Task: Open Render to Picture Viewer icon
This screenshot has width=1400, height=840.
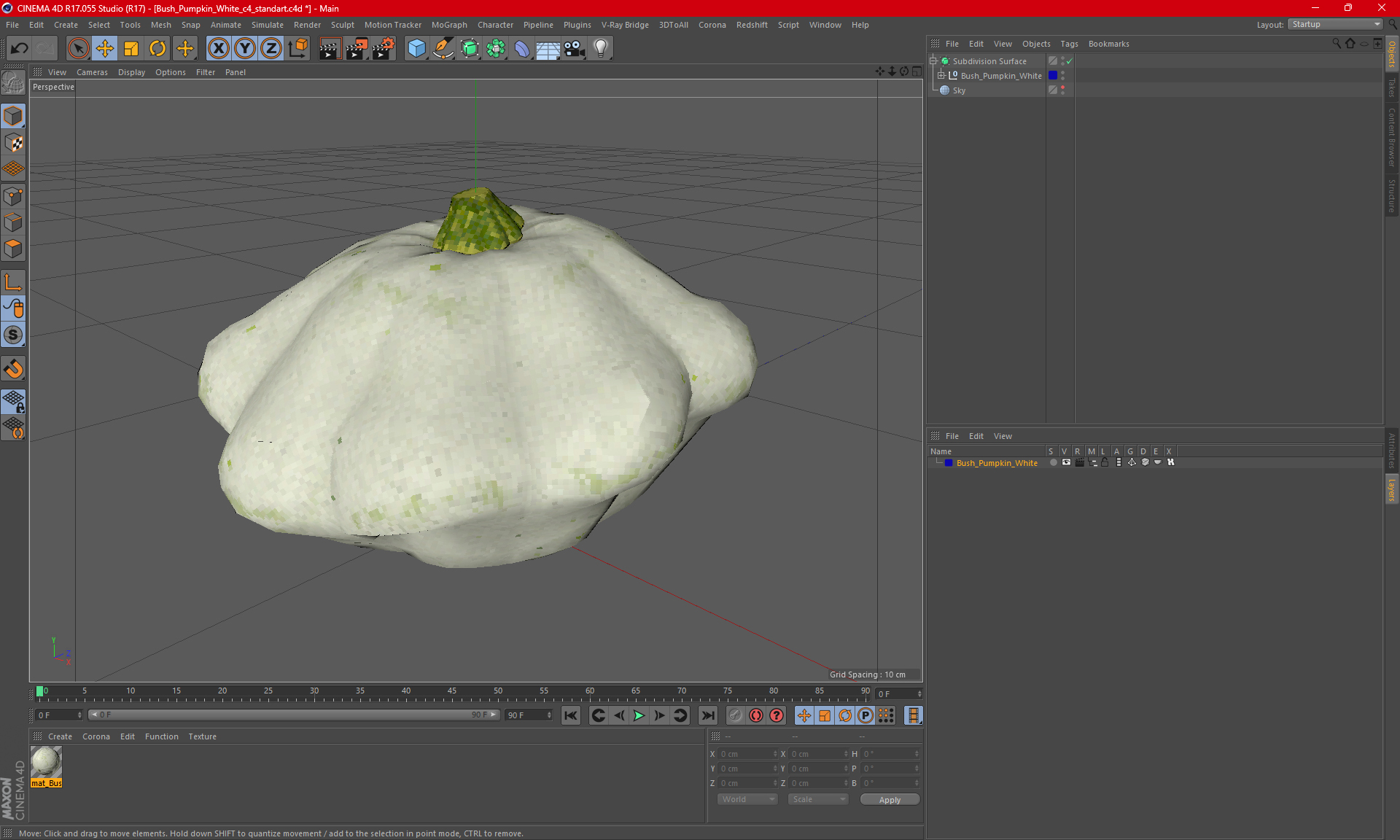Action: pyautogui.click(x=357, y=49)
